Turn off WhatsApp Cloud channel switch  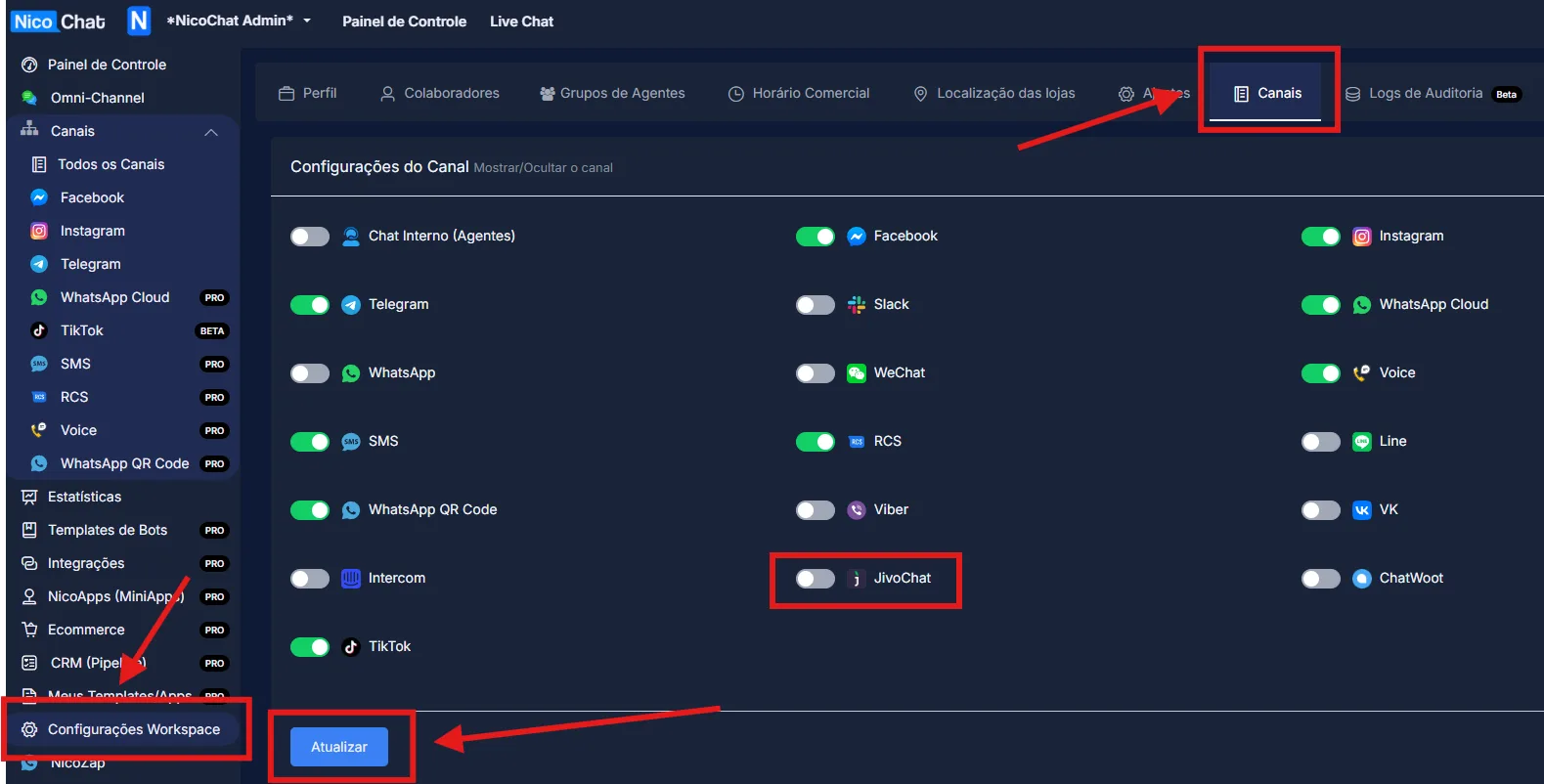[x=1321, y=305]
